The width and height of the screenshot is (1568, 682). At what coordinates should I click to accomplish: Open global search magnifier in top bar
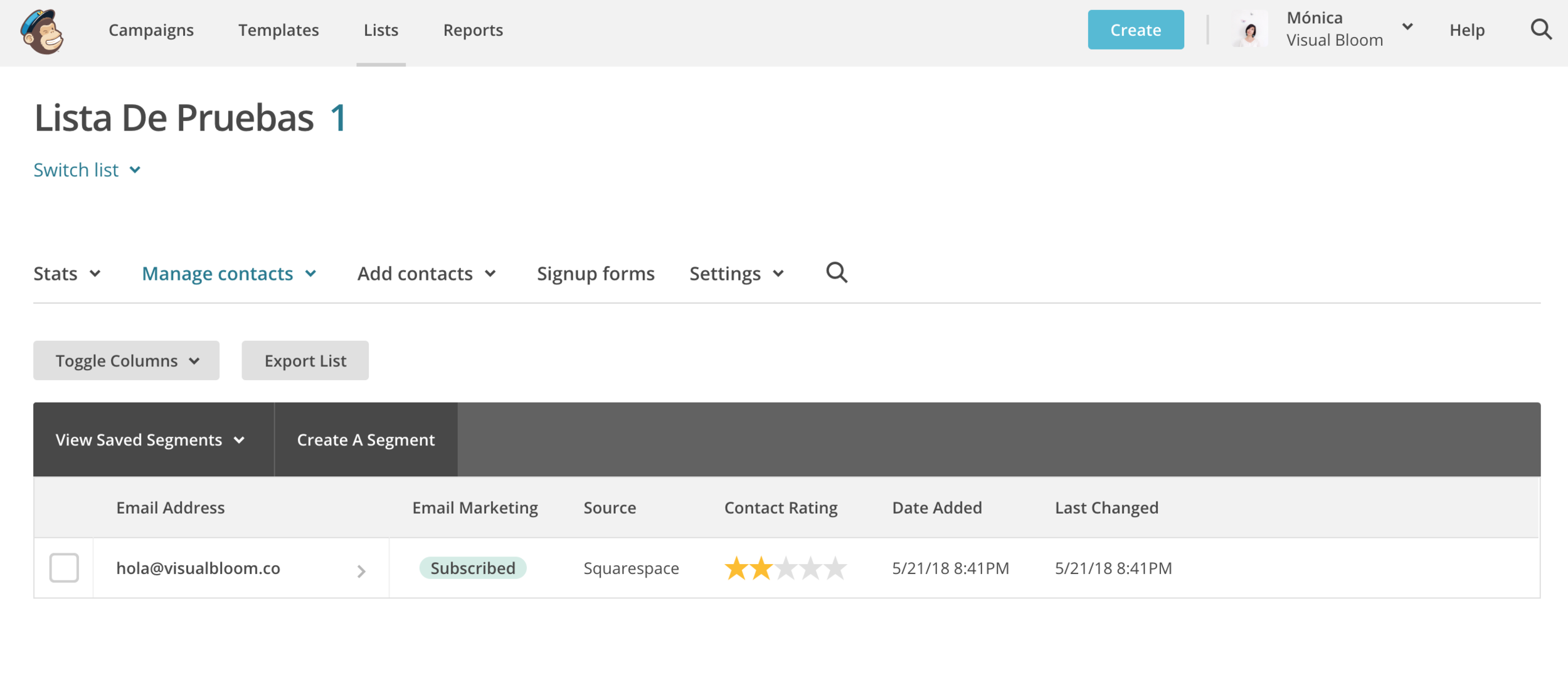click(1540, 29)
